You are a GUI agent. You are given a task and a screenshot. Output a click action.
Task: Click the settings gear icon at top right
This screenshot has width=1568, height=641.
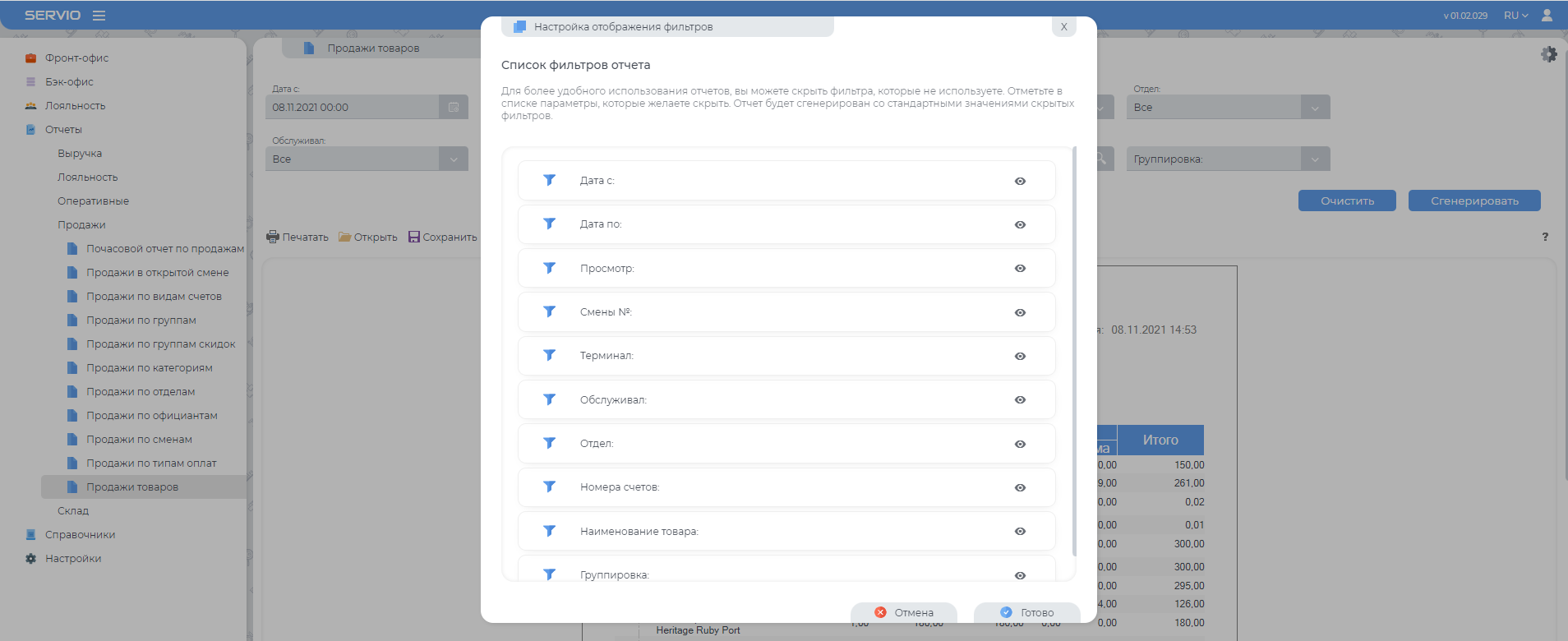point(1548,54)
